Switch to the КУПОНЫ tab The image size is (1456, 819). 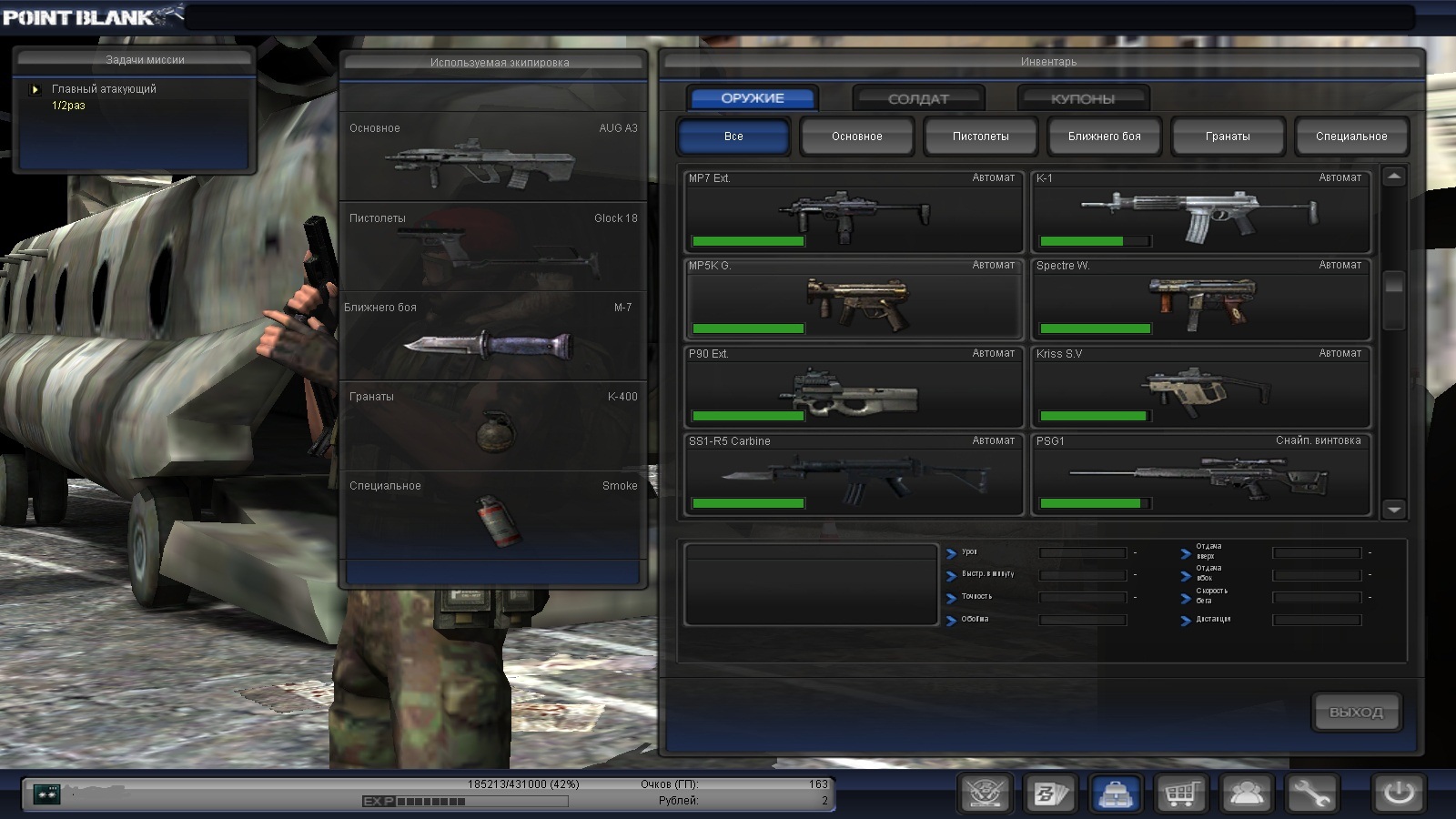(1082, 98)
